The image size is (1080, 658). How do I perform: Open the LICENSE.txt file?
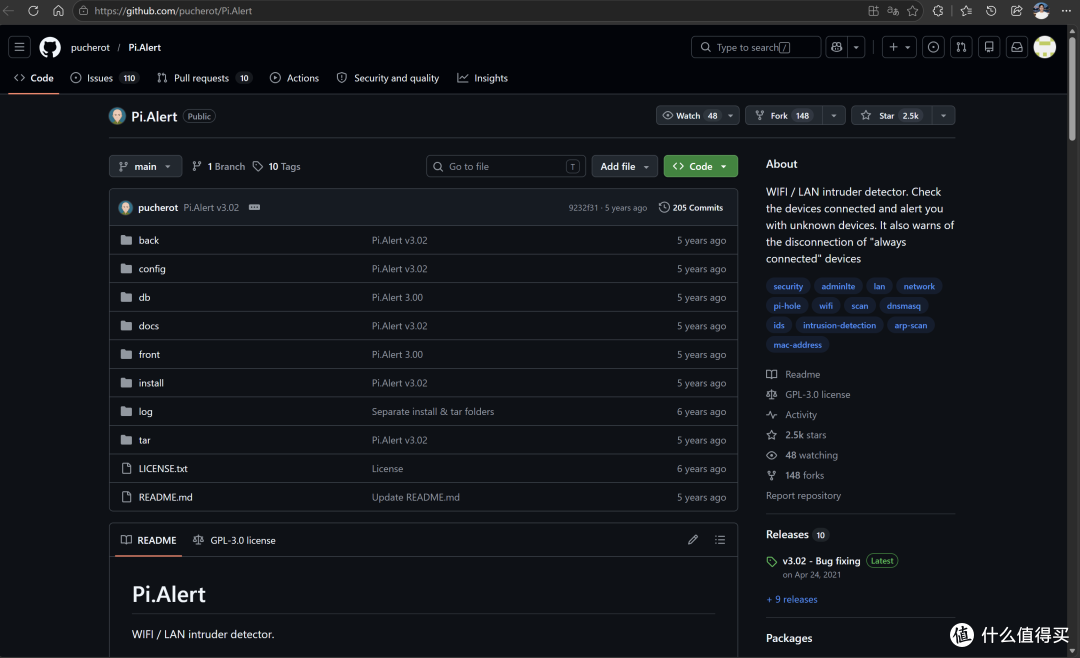tap(163, 469)
